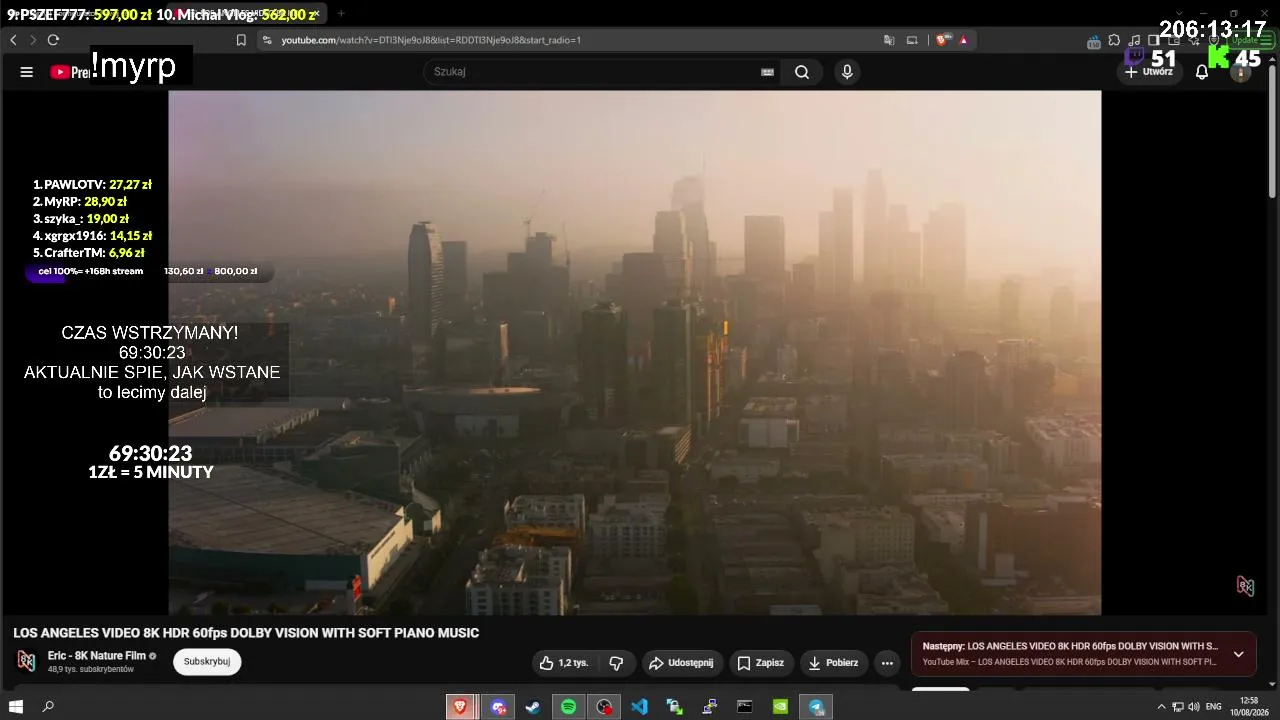Open the Brave Shields lion icon
Viewport: 1280px width, 720px height.
[x=942, y=40]
